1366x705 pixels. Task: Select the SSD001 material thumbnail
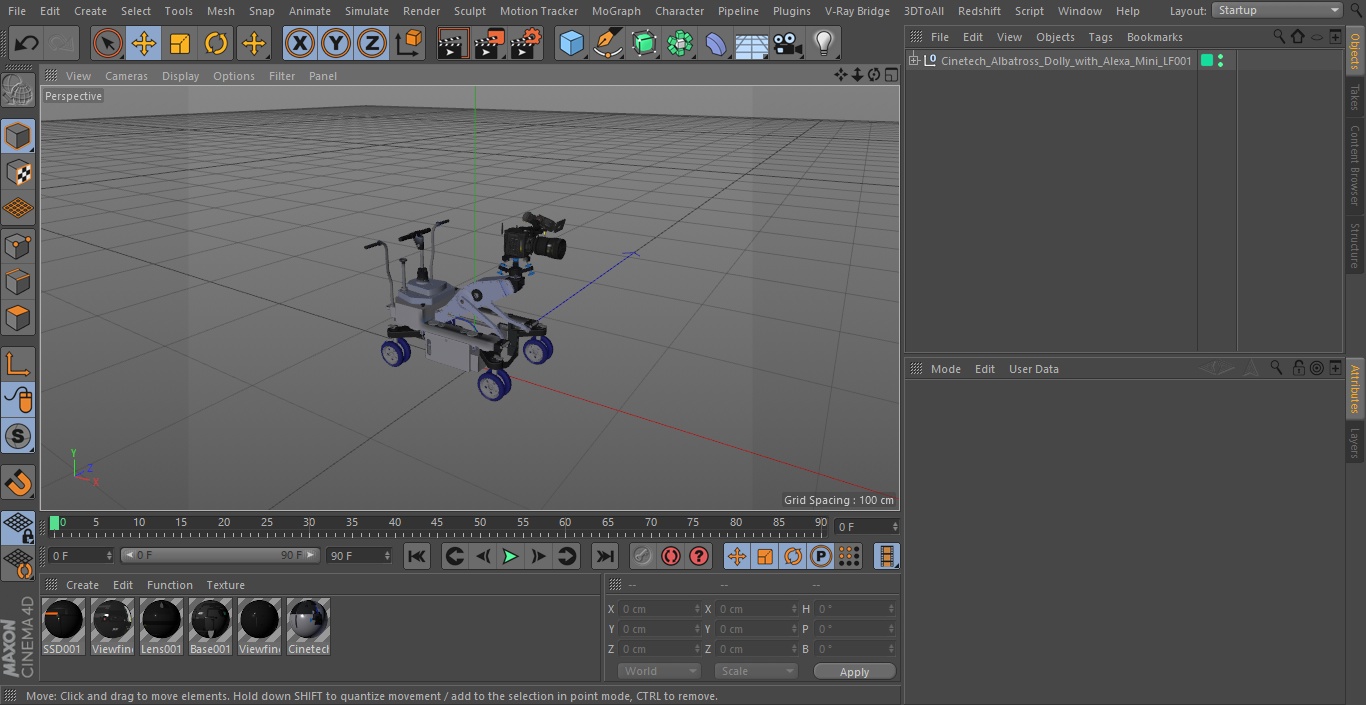[x=63, y=627]
